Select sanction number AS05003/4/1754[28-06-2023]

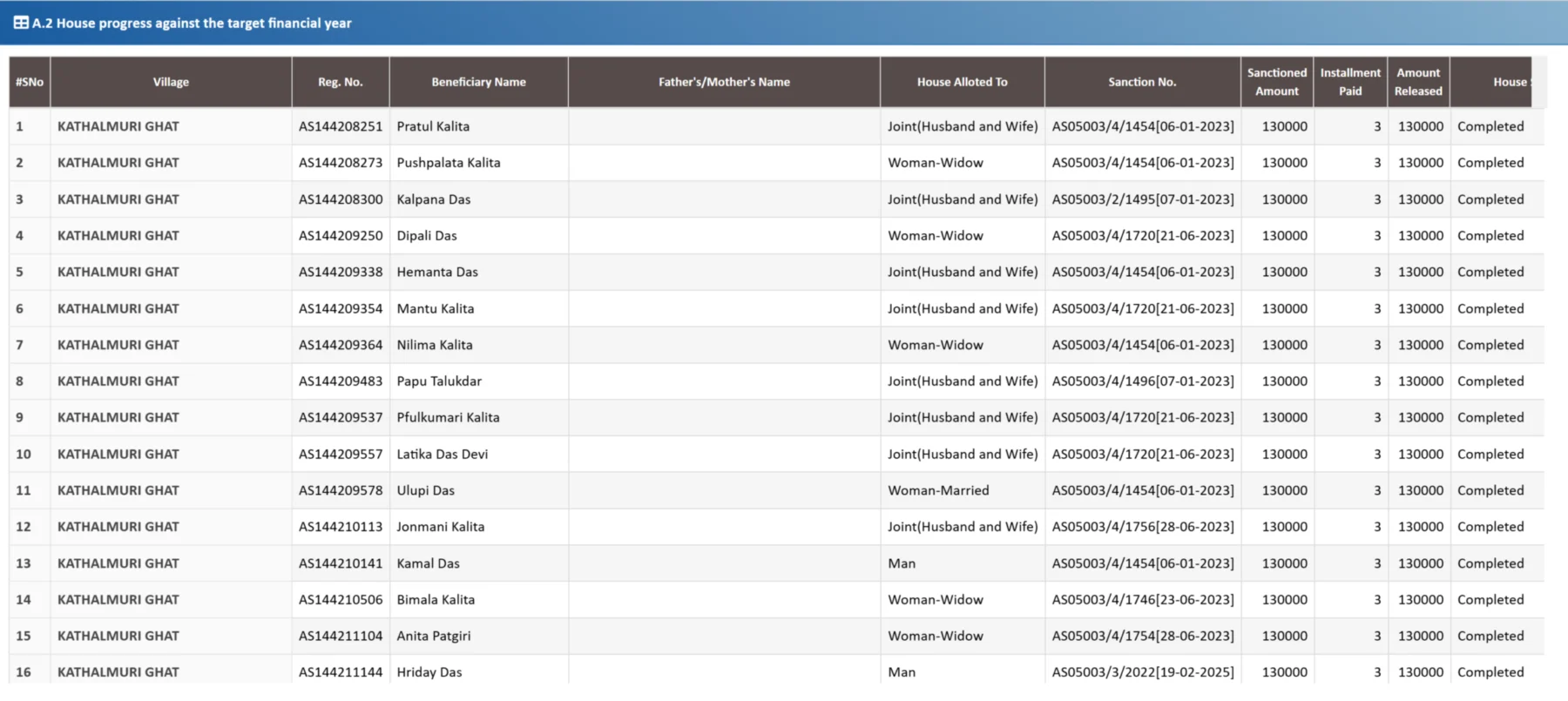1143,636
